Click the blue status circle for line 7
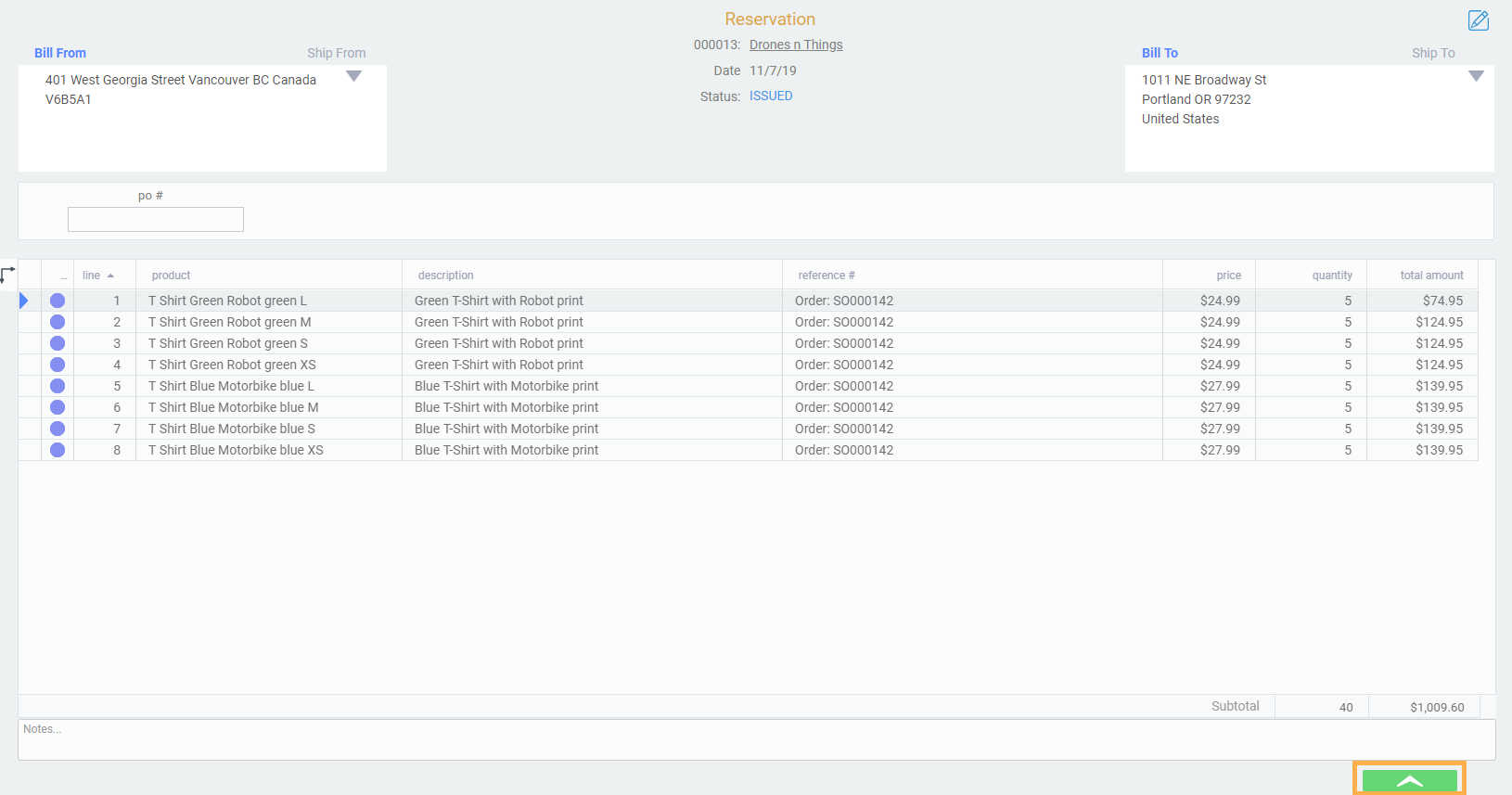This screenshot has width=1512, height=795. [58, 429]
